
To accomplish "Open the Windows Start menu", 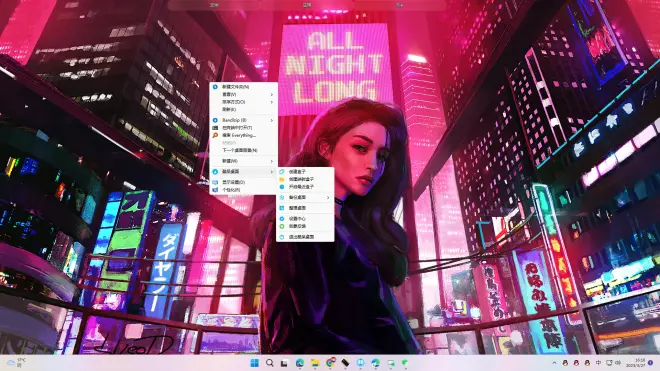I will pos(254,363).
